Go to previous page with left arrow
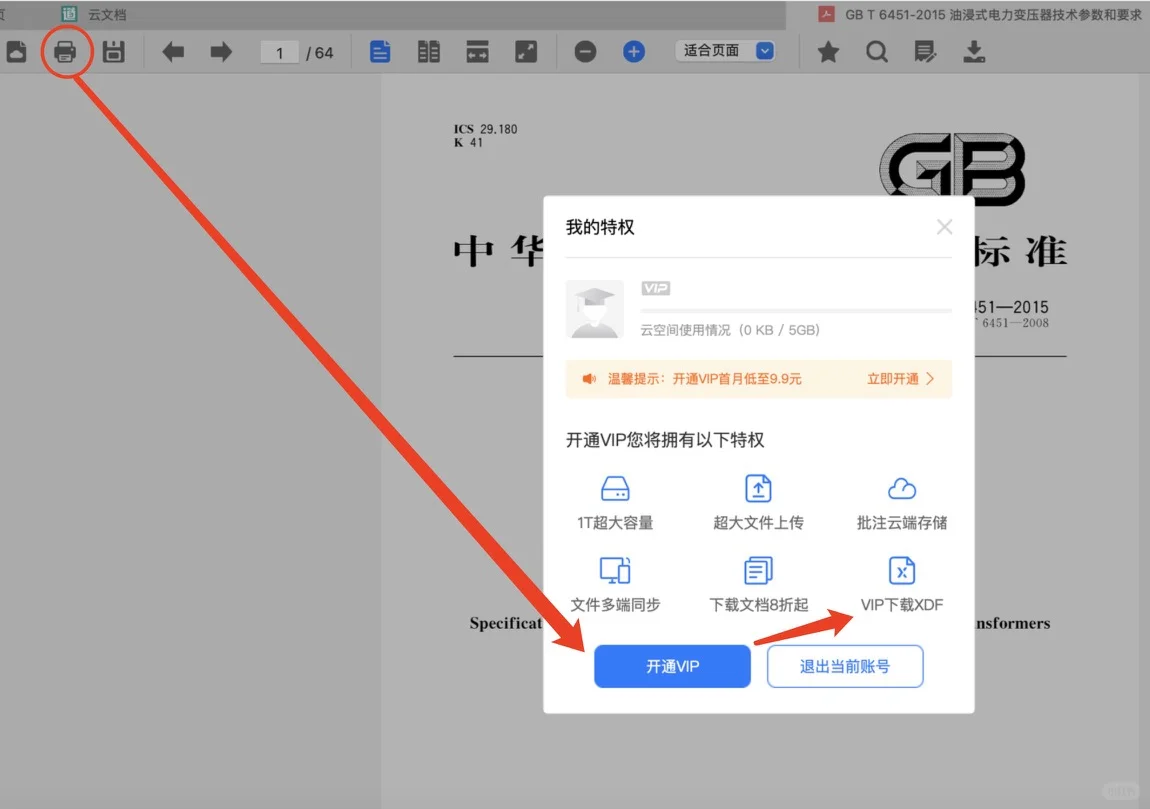Image resolution: width=1150 pixels, height=809 pixels. pyautogui.click(x=173, y=52)
